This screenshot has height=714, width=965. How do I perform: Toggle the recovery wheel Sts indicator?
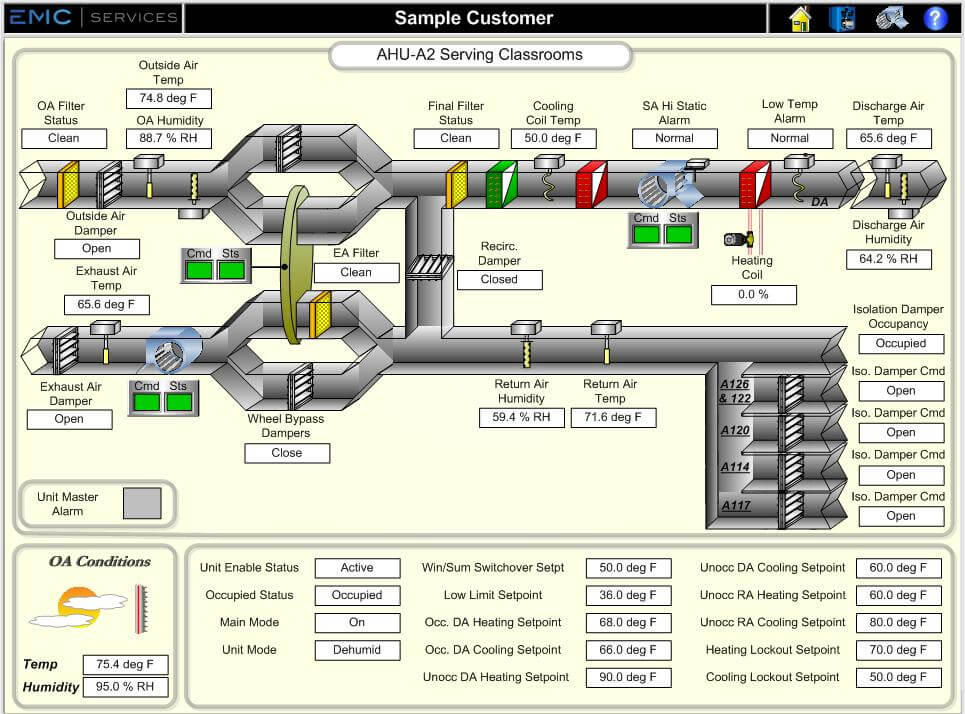[231, 270]
